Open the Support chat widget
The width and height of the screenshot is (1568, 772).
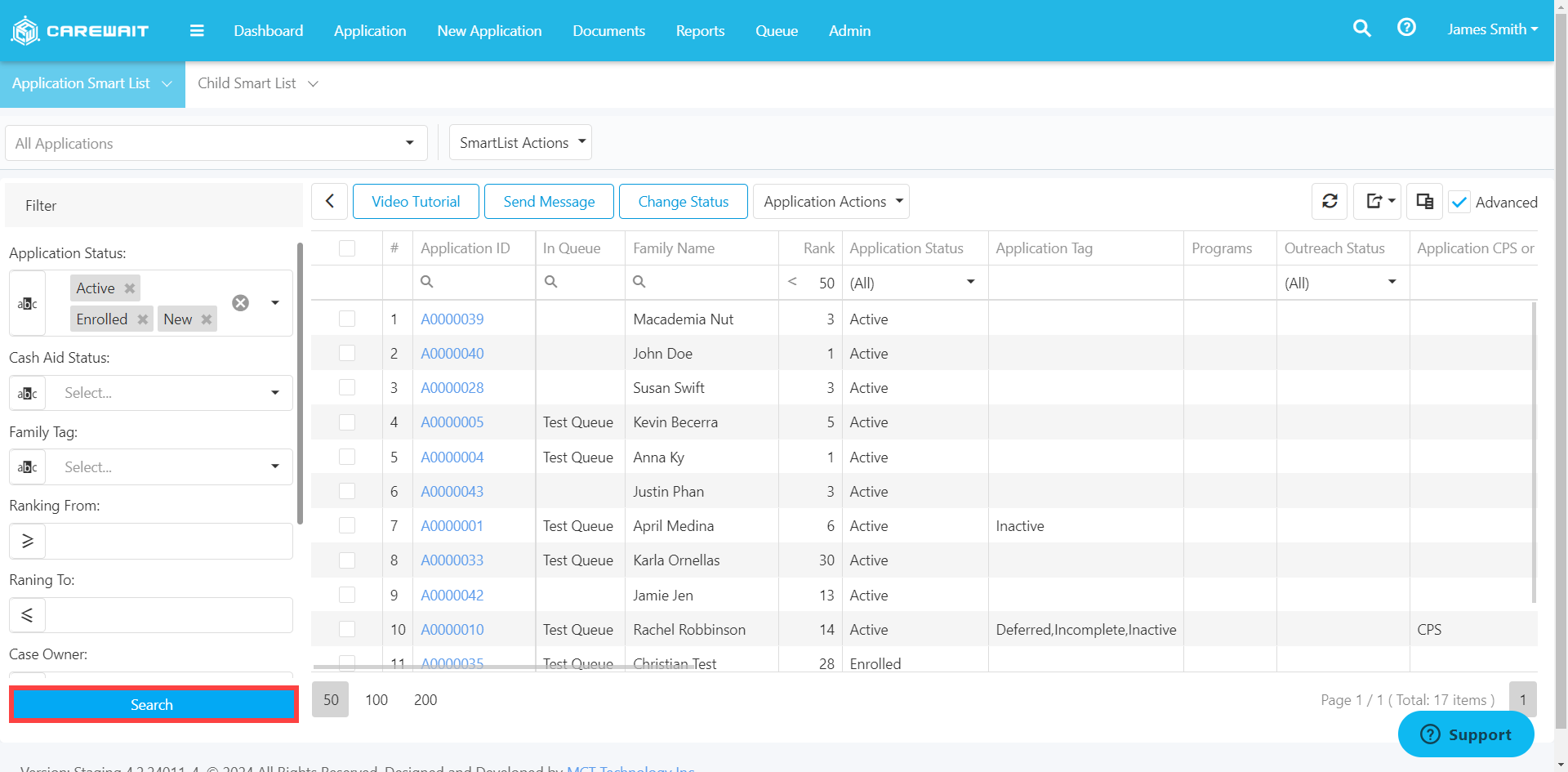[x=1466, y=734]
